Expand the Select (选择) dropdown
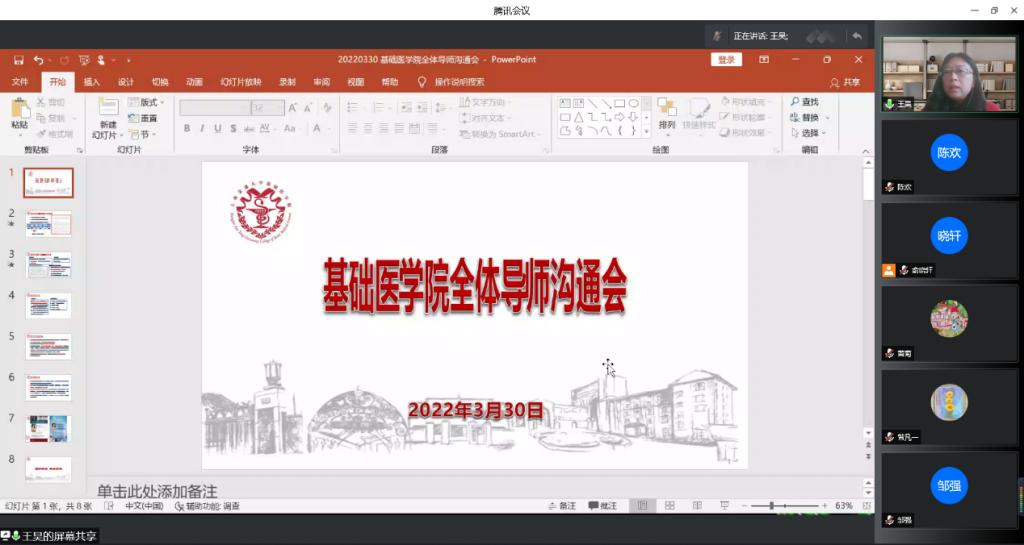1024x545 pixels. tap(814, 133)
